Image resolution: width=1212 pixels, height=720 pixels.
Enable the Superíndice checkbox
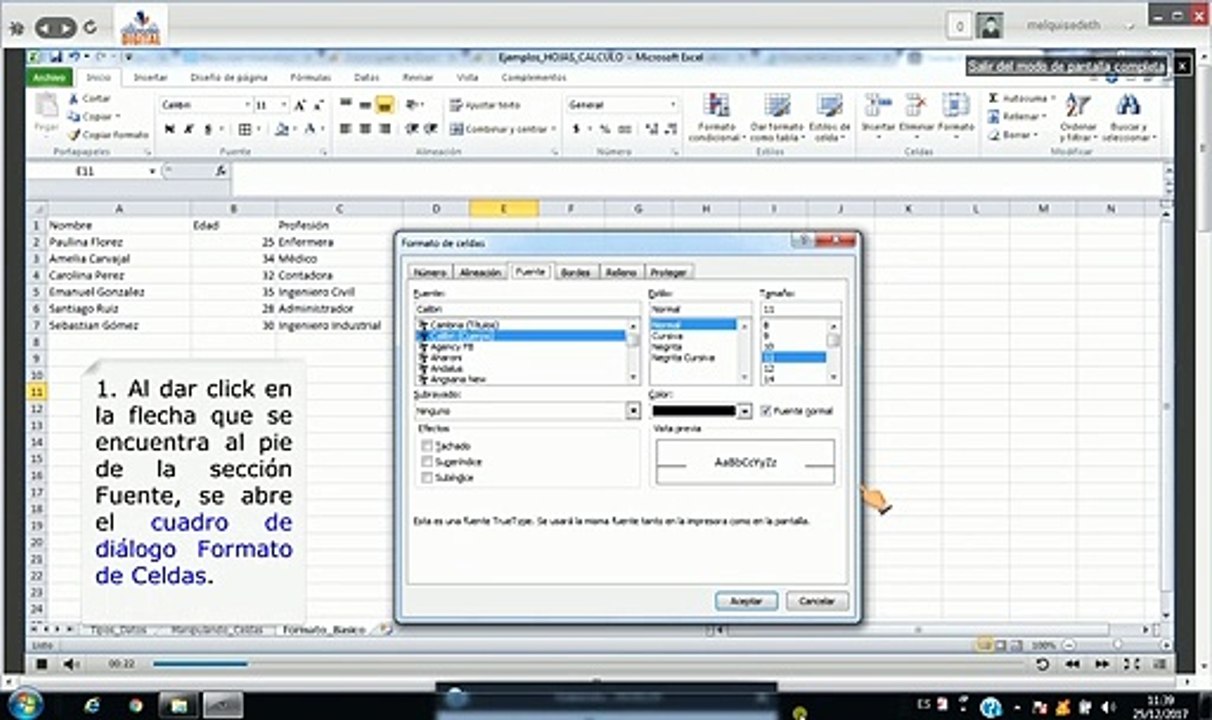pos(427,462)
